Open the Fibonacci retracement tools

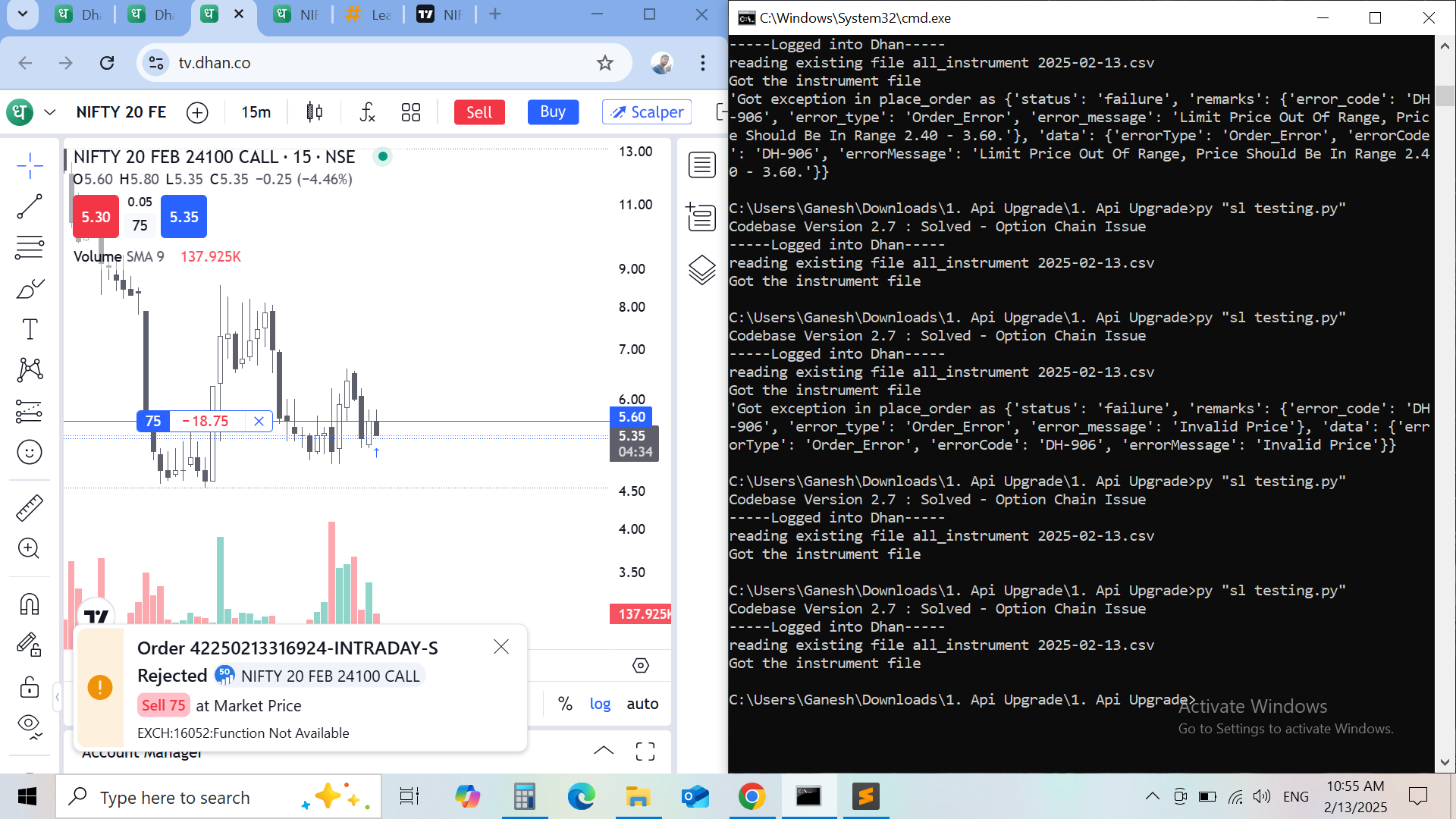coord(30,247)
